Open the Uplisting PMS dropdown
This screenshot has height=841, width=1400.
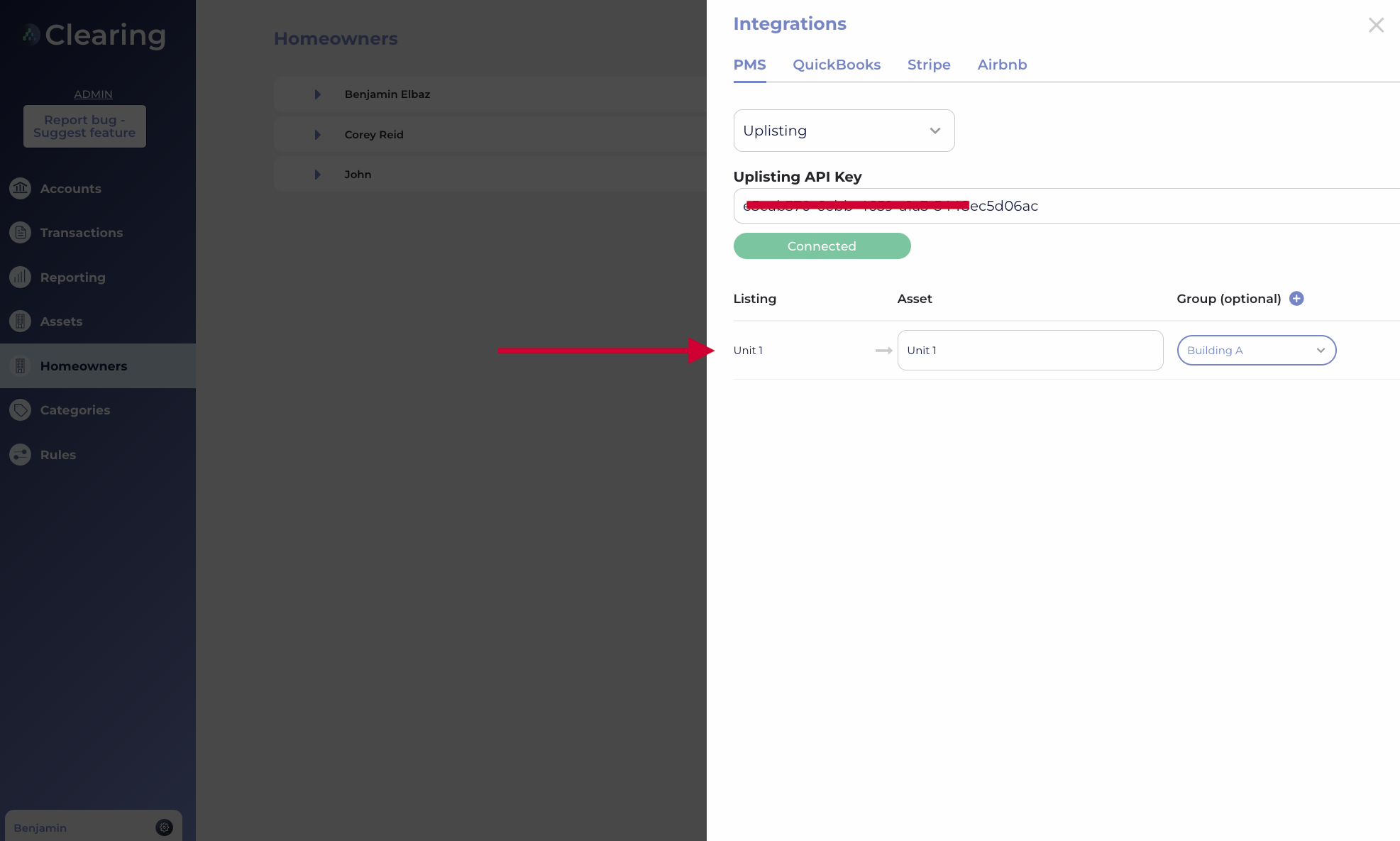pyautogui.click(x=844, y=131)
